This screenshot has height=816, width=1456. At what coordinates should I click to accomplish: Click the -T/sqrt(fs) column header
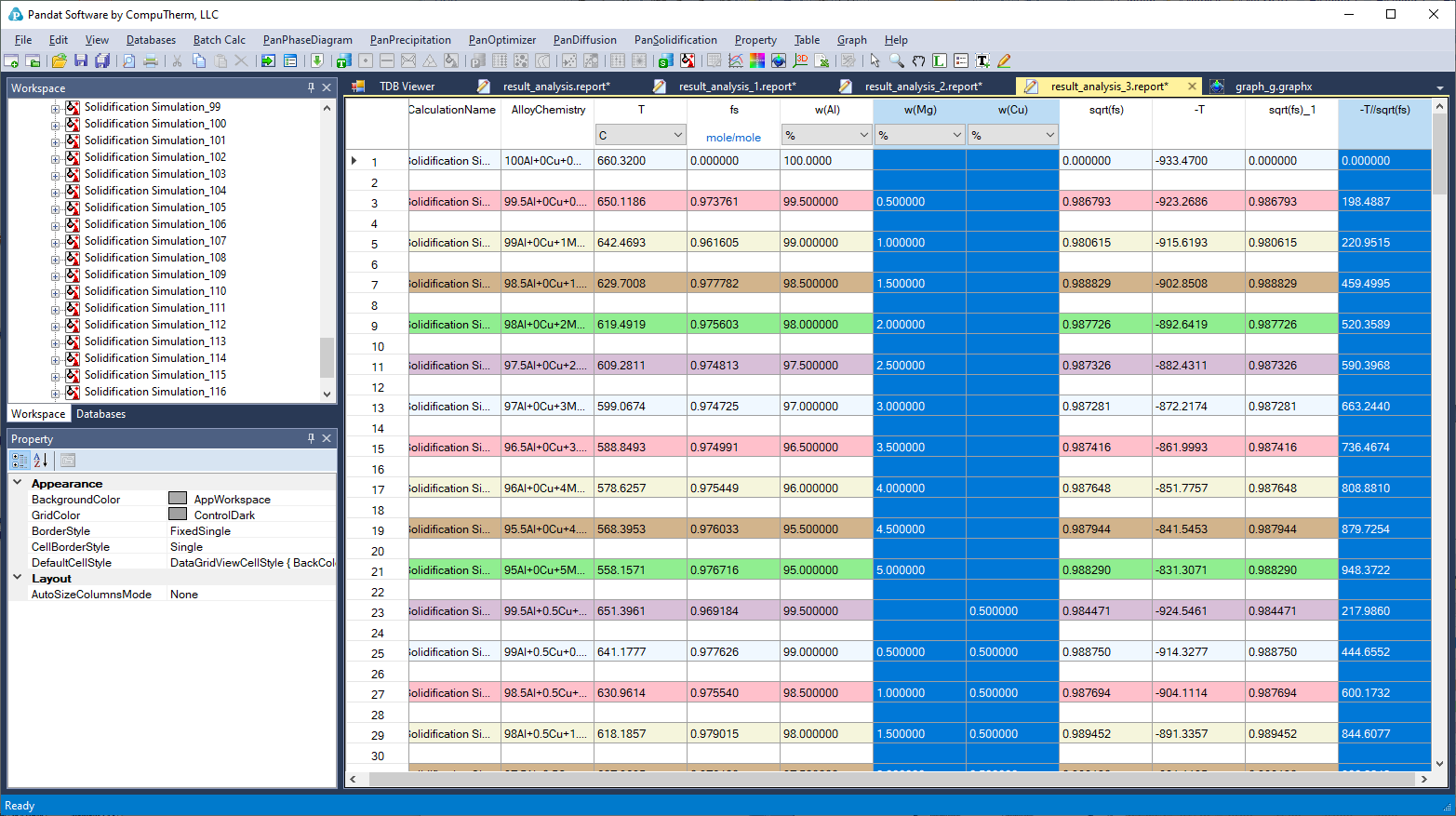(1384, 110)
